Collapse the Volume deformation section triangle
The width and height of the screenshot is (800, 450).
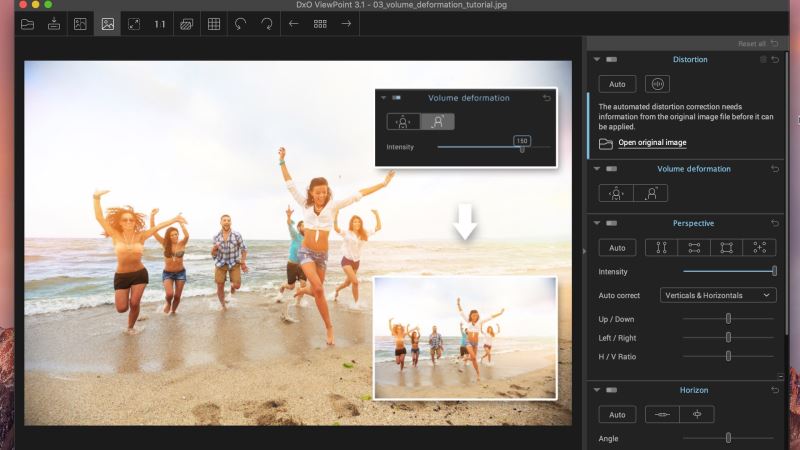[596, 169]
